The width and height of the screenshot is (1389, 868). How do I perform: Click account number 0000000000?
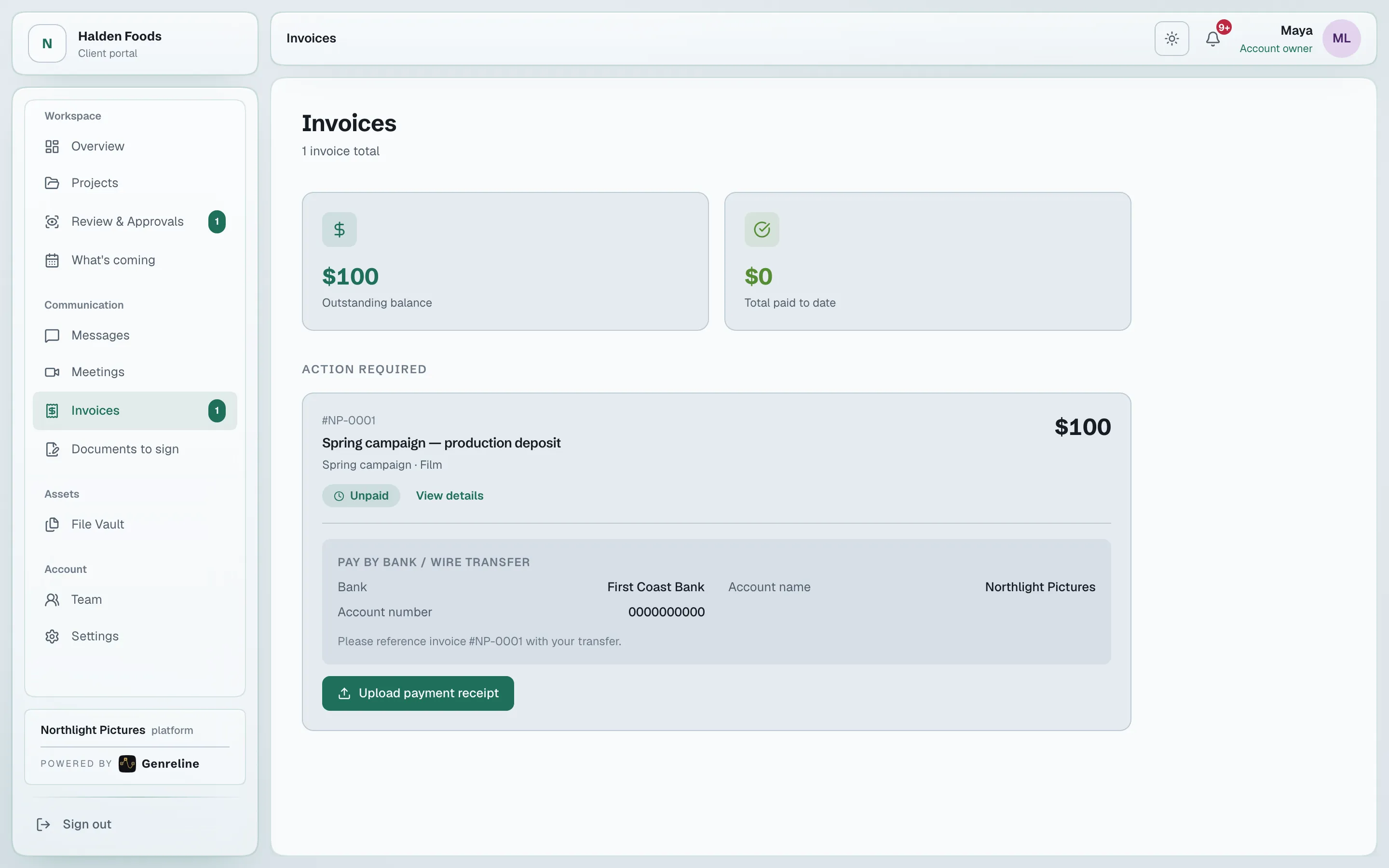(667, 612)
